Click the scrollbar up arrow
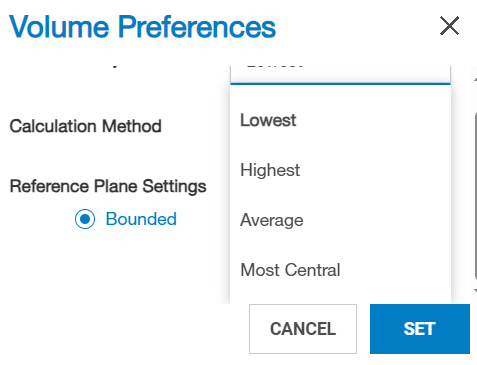 476,79
